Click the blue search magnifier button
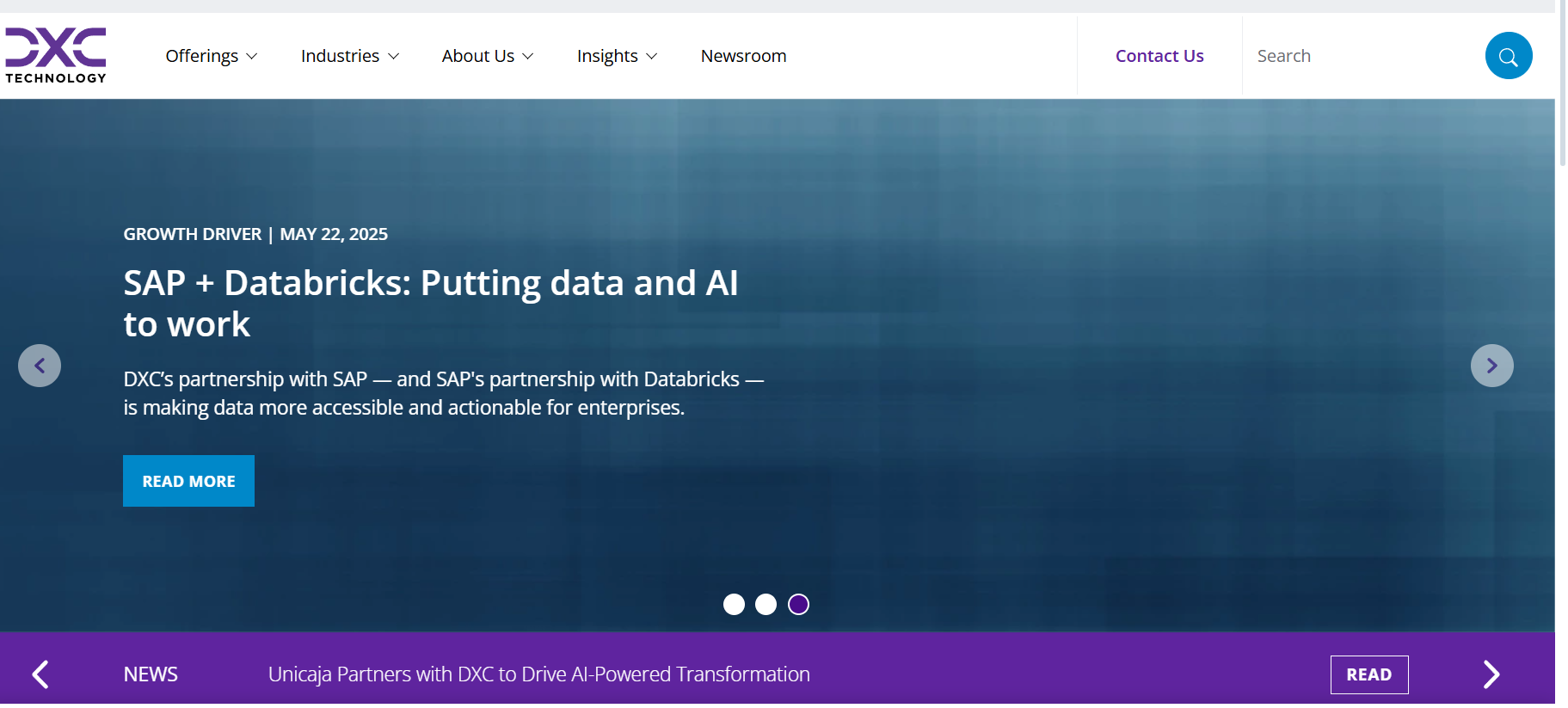The height and width of the screenshot is (708, 1568). 1509,56
